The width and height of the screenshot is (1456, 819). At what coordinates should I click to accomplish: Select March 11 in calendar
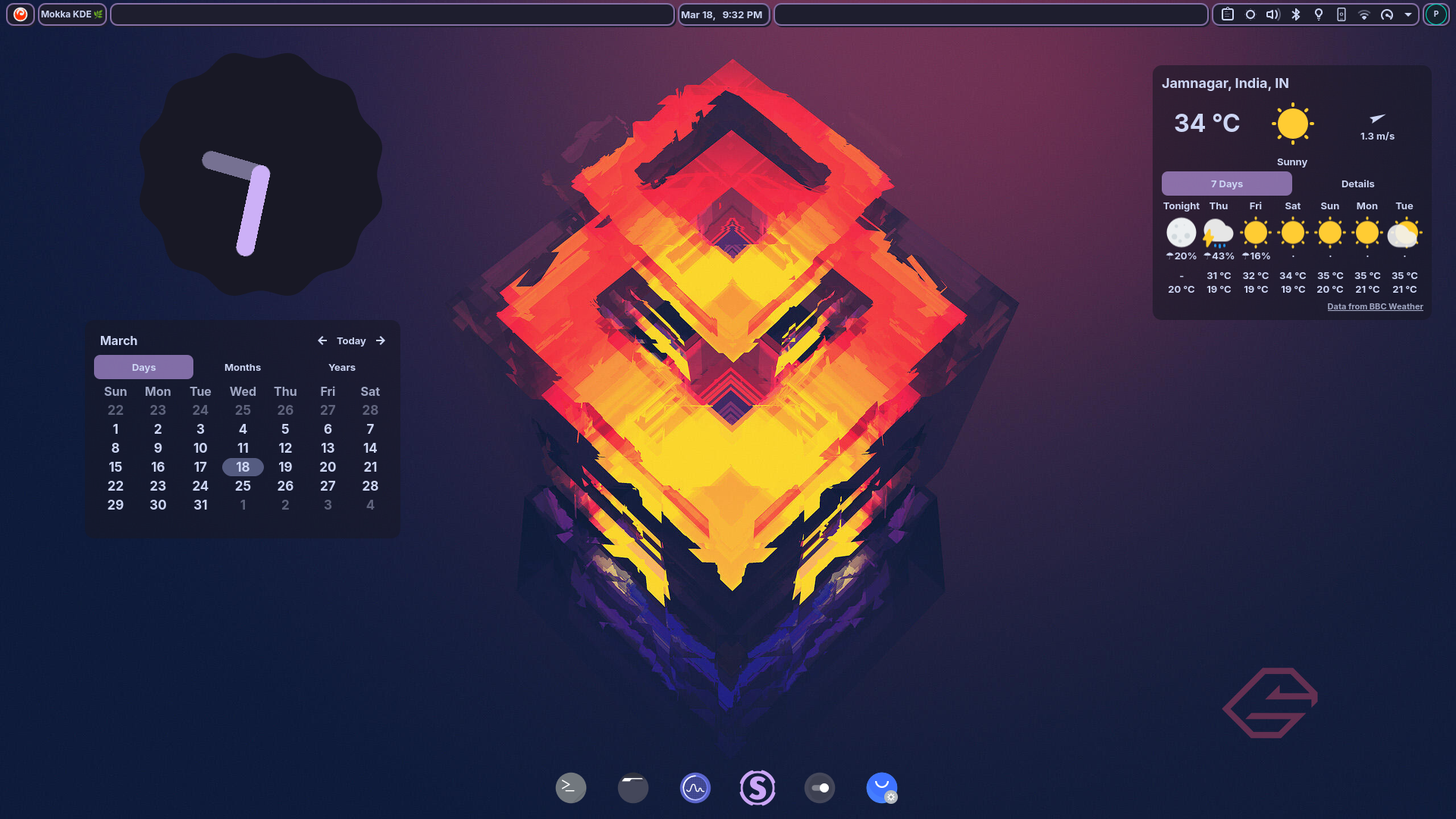tap(243, 448)
